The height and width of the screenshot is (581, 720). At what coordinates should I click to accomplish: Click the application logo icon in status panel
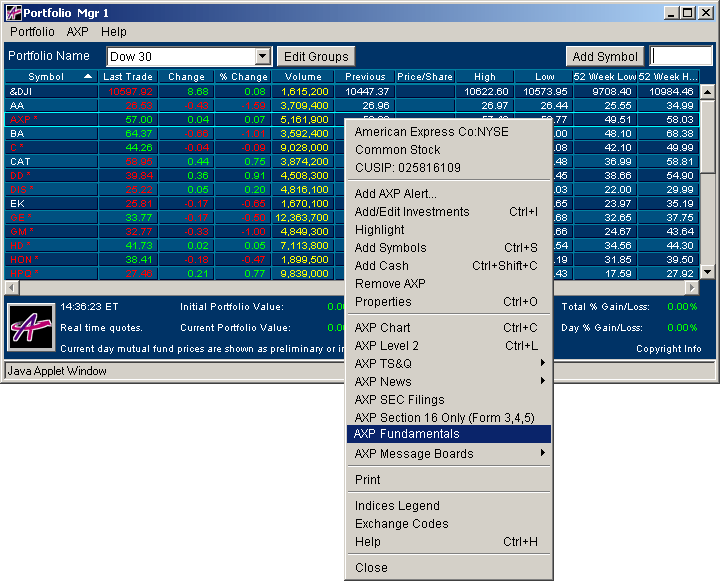pos(30,326)
